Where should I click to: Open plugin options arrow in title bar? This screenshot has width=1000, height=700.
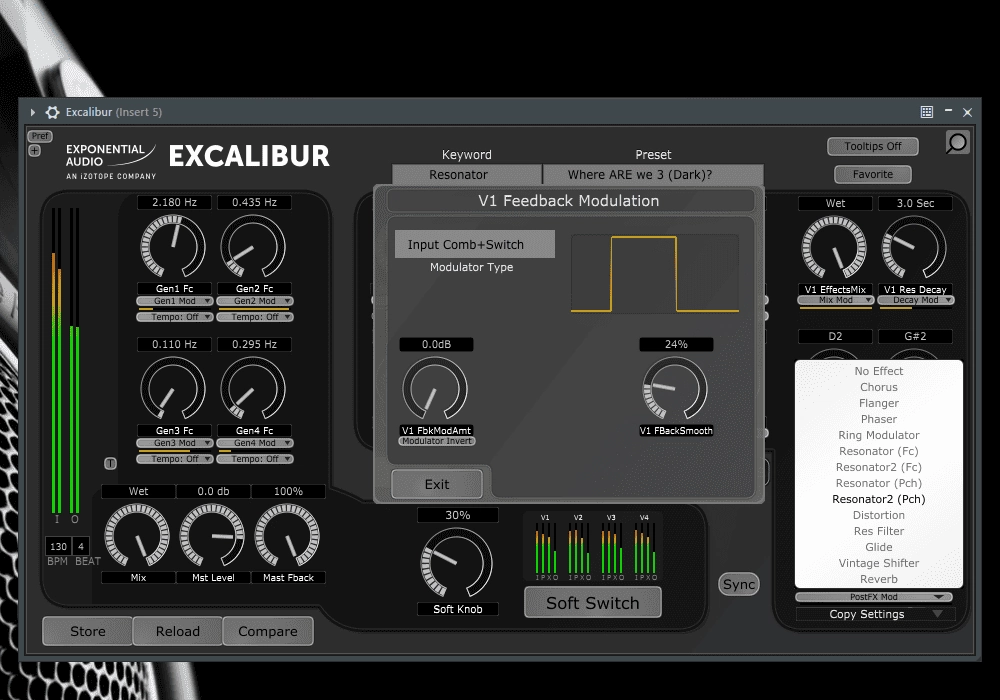33,112
